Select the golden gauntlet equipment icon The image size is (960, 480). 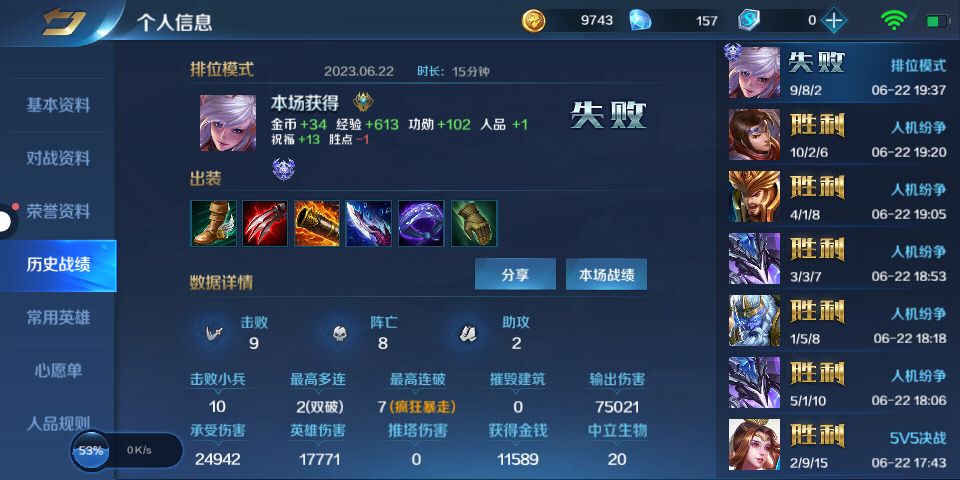point(474,223)
